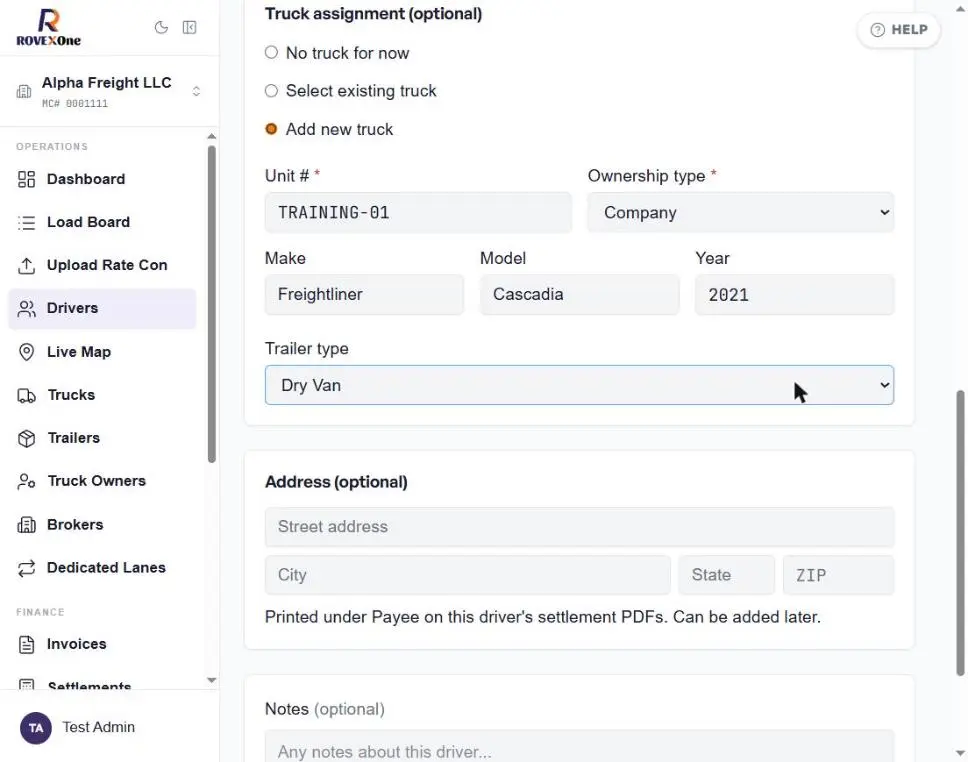Viewport: 968px width, 762px height.
Task: Go to Load Board page
Action: tap(102, 222)
